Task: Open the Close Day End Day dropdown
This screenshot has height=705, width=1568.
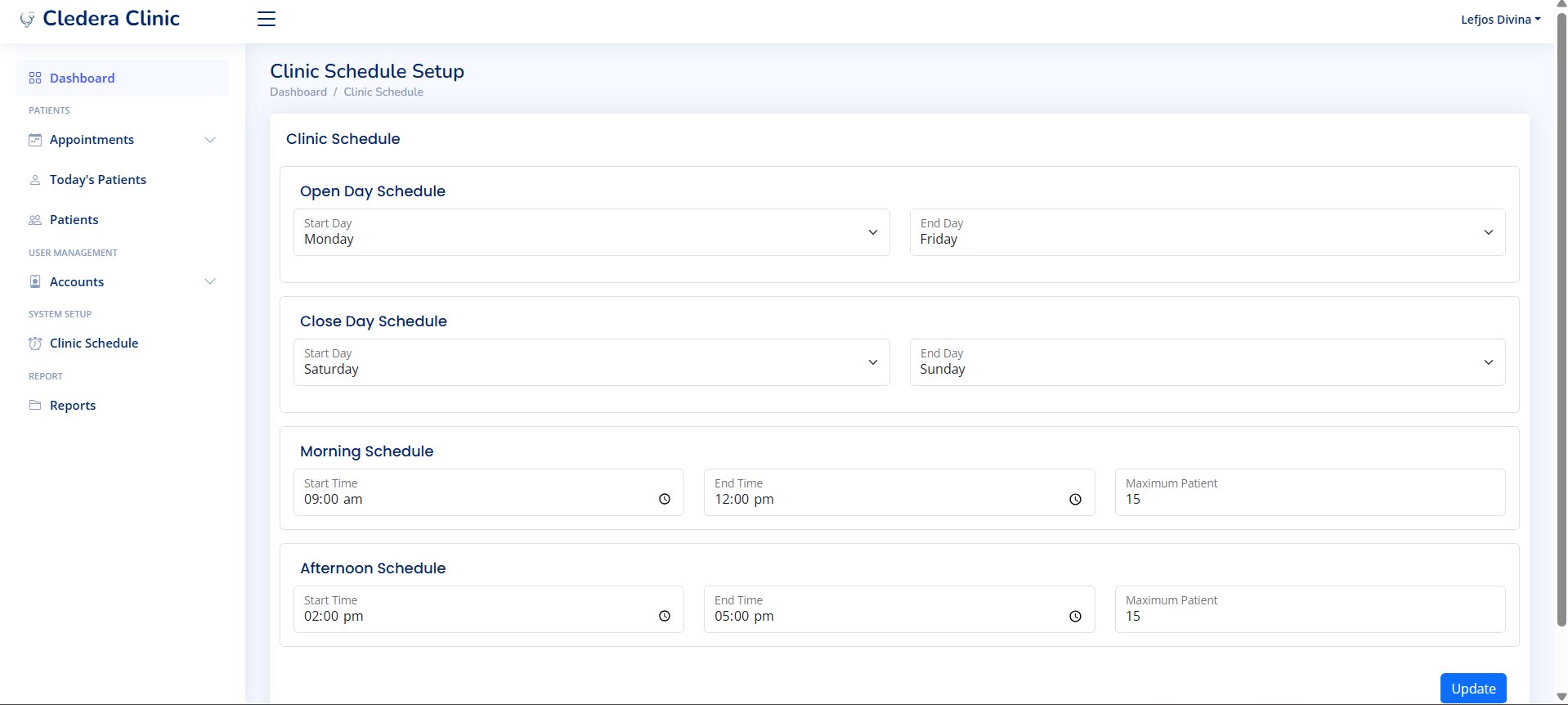Action: [x=1207, y=362]
